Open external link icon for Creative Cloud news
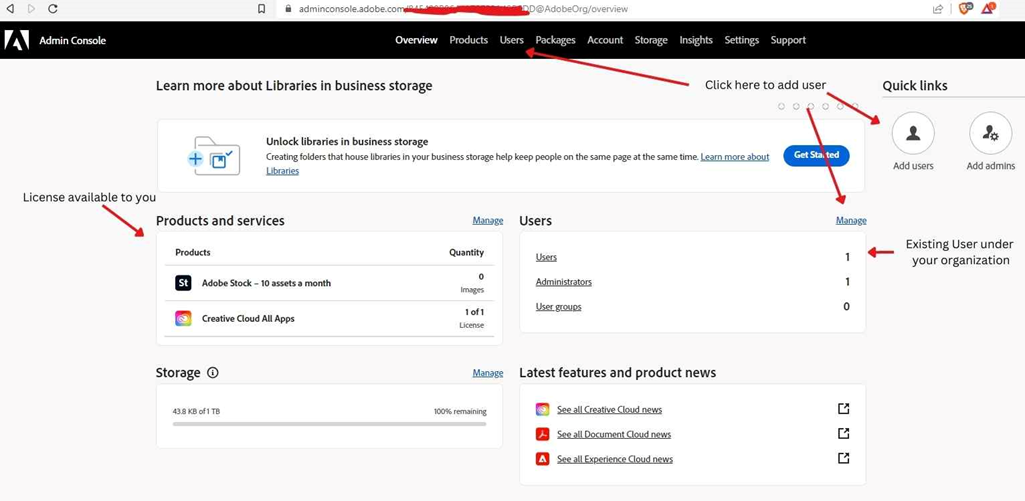Image resolution: width=1025 pixels, height=501 pixels. coord(843,409)
